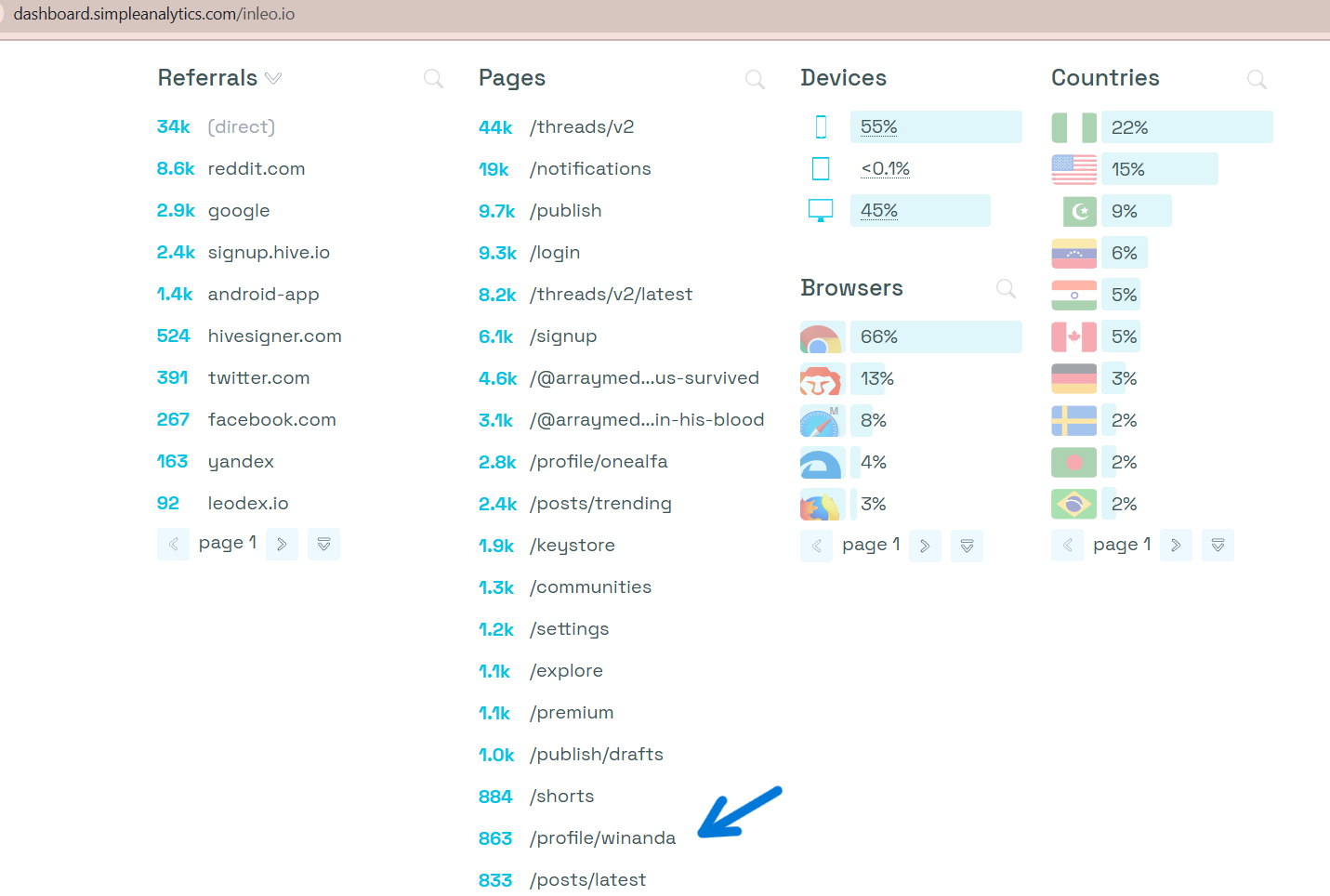Select the desktop monitor device icon

tap(821, 210)
